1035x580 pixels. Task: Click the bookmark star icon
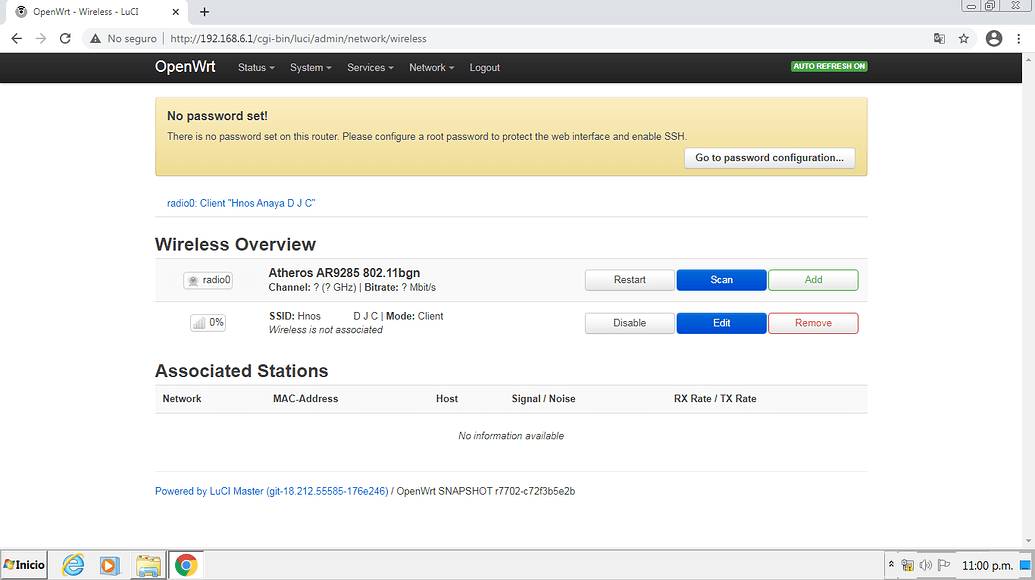point(963,38)
